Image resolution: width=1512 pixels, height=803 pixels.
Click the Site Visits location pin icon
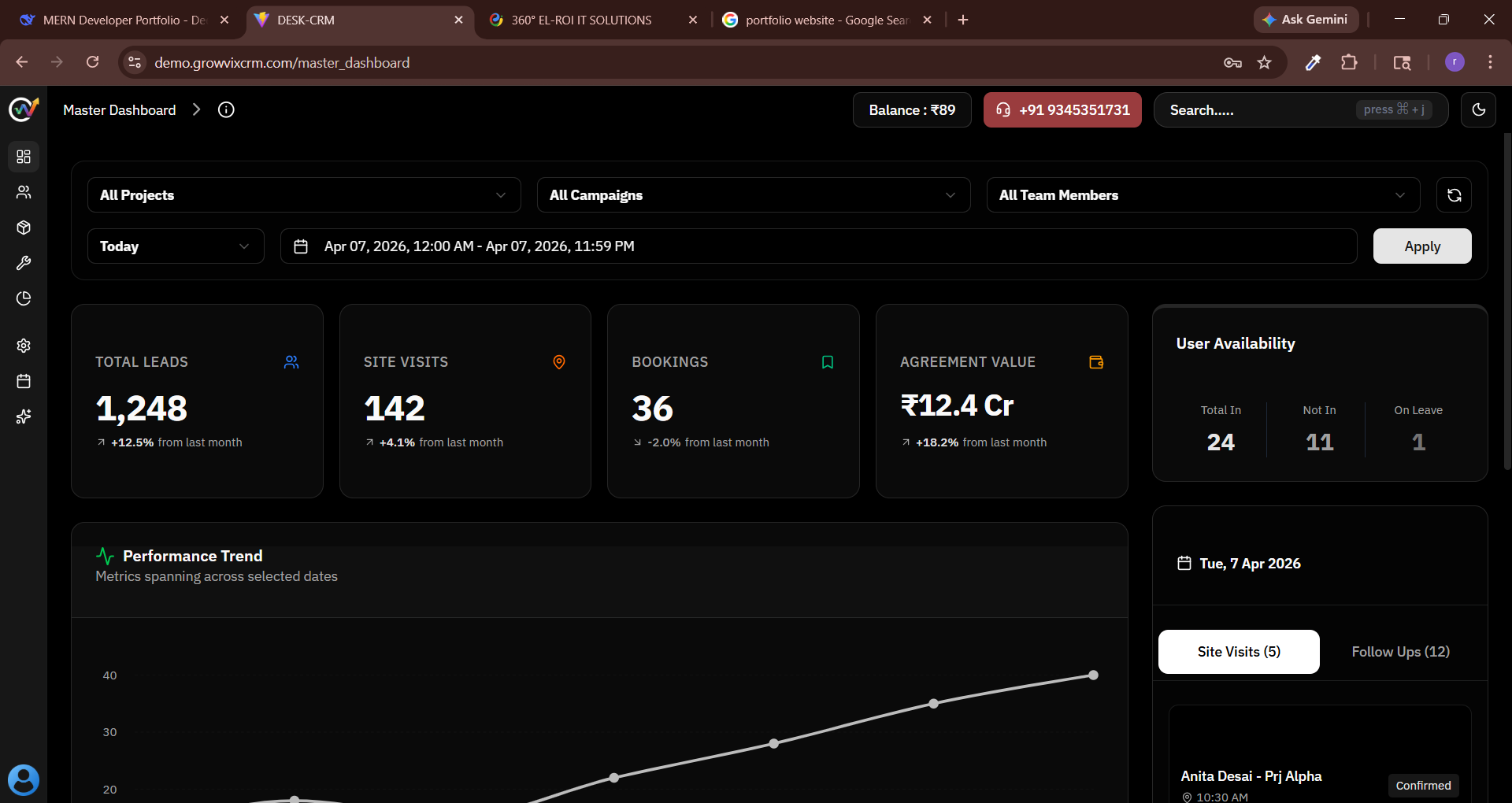pos(559,362)
